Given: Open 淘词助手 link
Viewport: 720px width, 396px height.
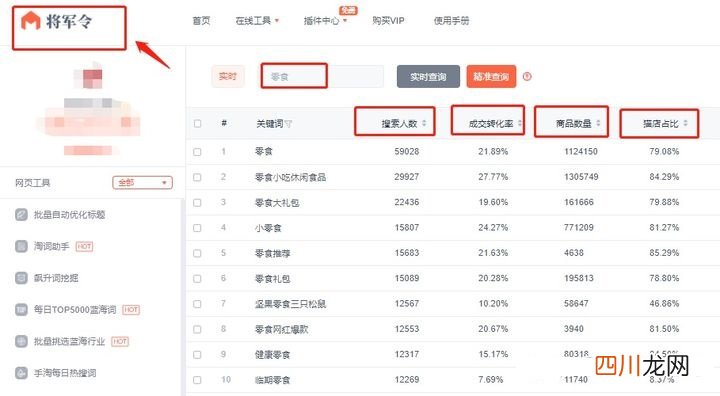Looking at the screenshot, I should click(51, 246).
